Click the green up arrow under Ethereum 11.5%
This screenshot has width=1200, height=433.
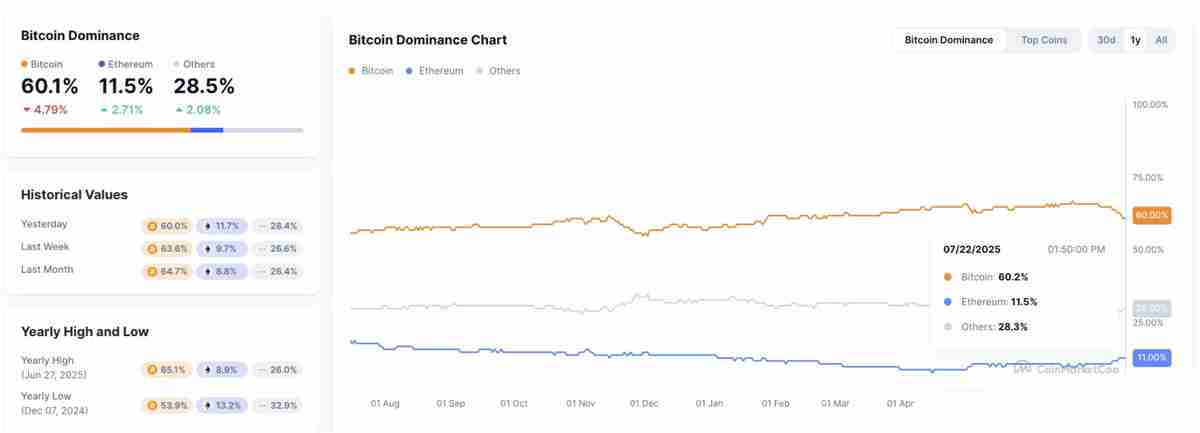[x=103, y=110]
